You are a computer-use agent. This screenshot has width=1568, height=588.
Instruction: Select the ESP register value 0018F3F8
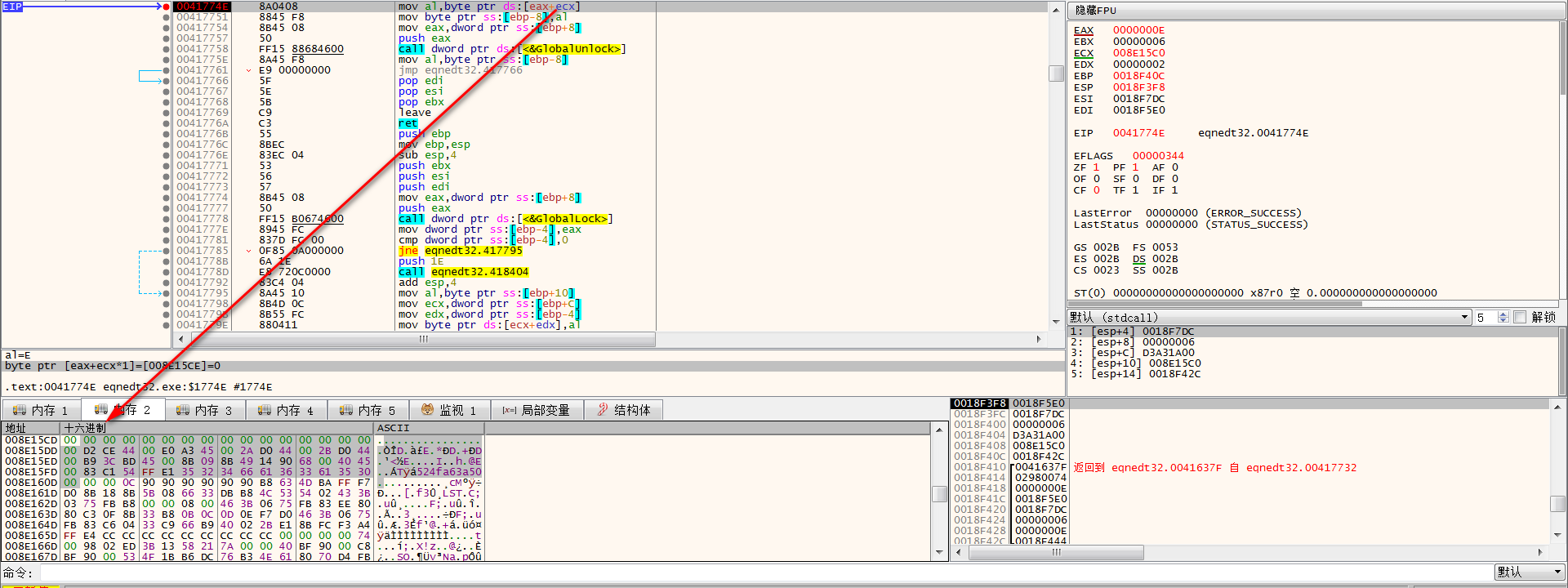click(1138, 87)
